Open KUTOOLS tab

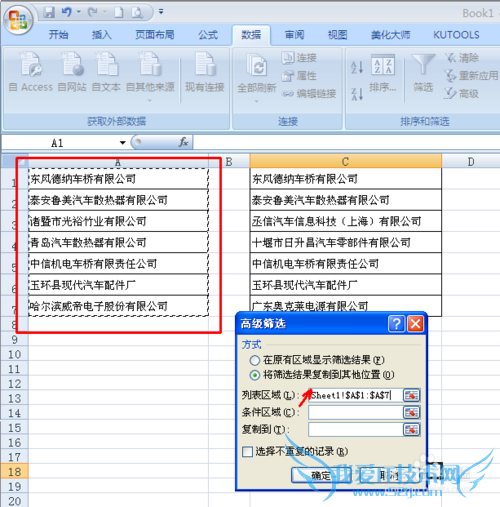[456, 35]
